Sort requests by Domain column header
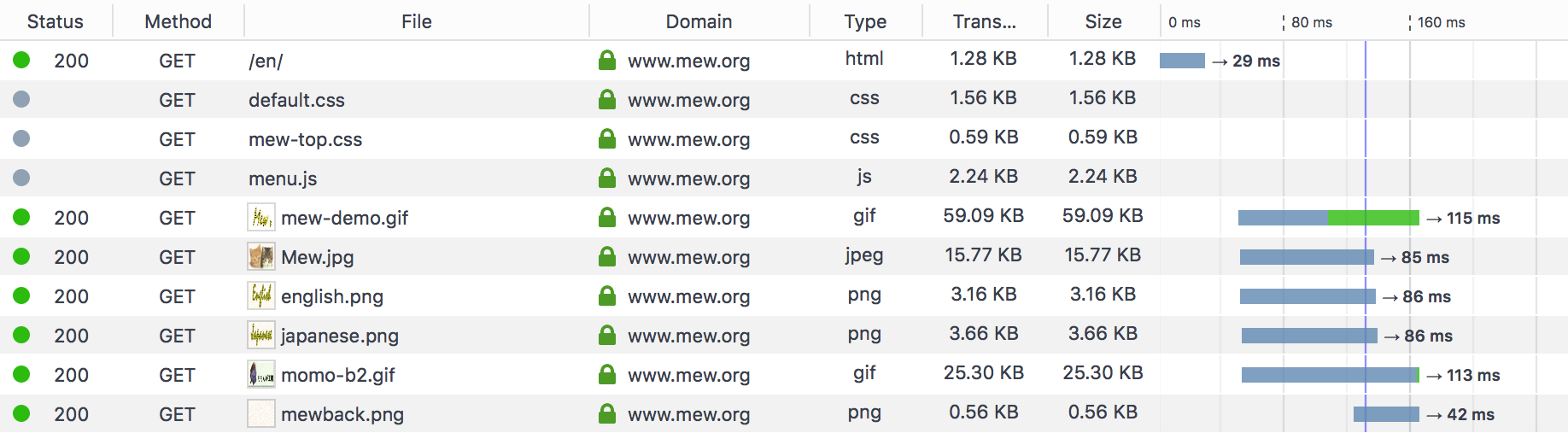This screenshot has height=433, width=1568. [699, 21]
